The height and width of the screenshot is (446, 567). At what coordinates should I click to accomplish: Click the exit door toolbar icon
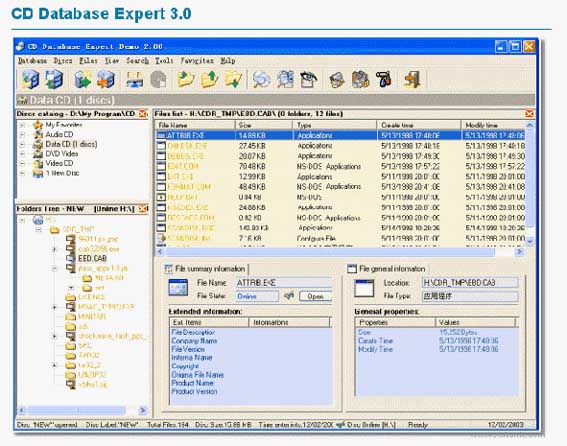coord(412,79)
